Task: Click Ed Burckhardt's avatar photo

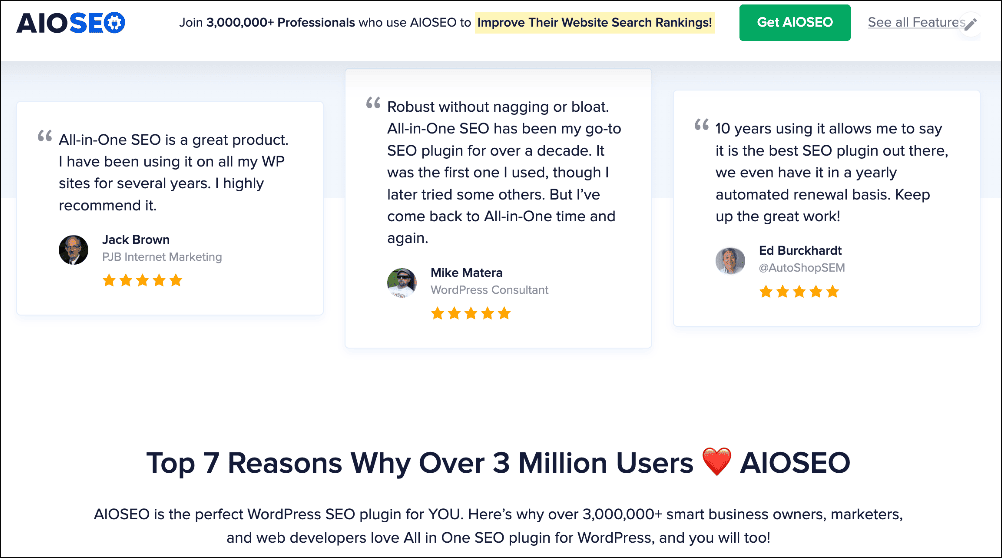Action: point(730,261)
